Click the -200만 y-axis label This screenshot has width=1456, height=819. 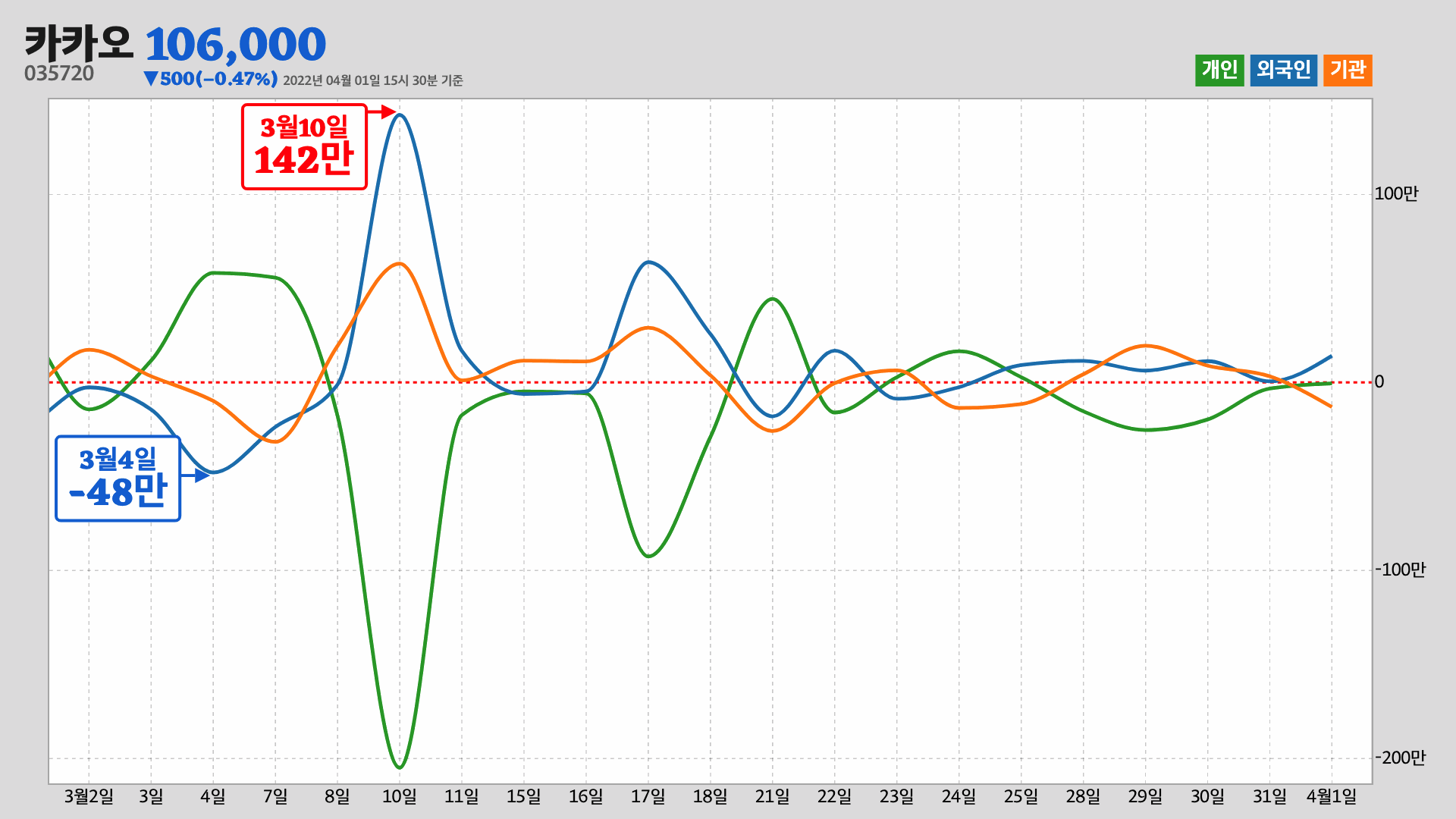(x=1401, y=758)
